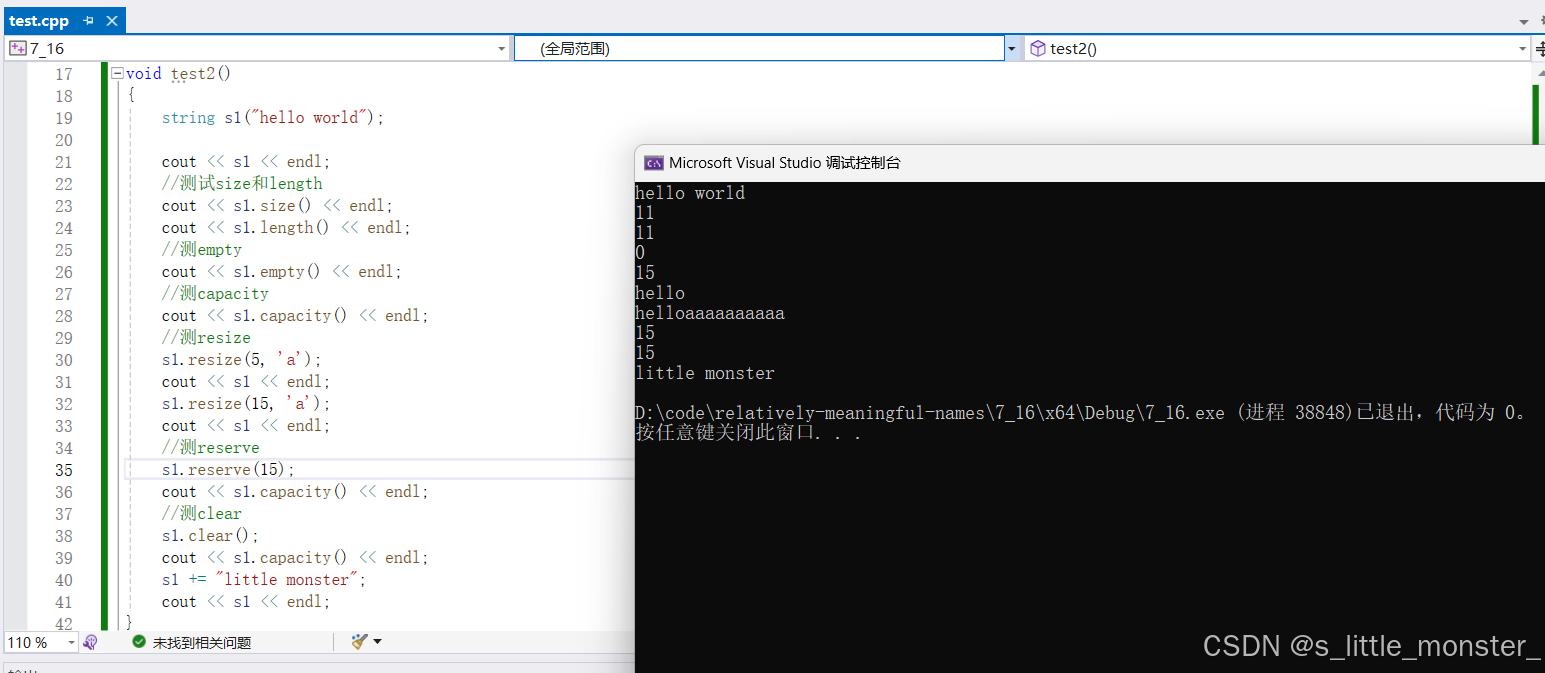
Task: Click console output line helloaaaaaaaaaa
Action: (x=710, y=313)
